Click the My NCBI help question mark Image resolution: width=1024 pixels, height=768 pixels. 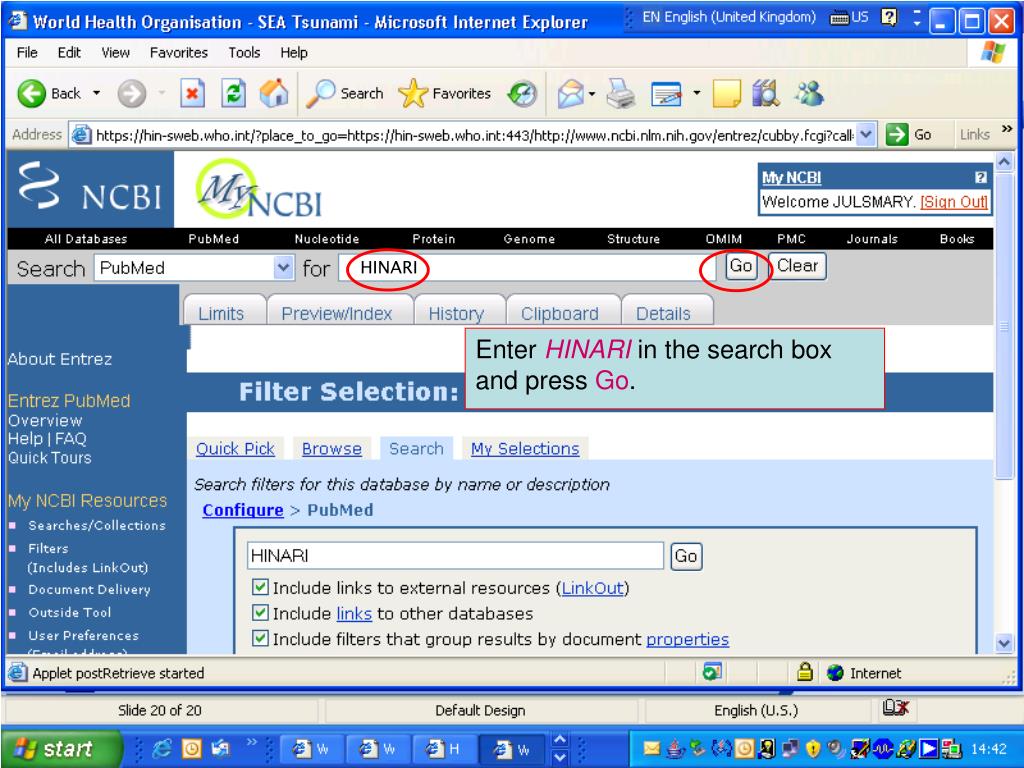980,177
